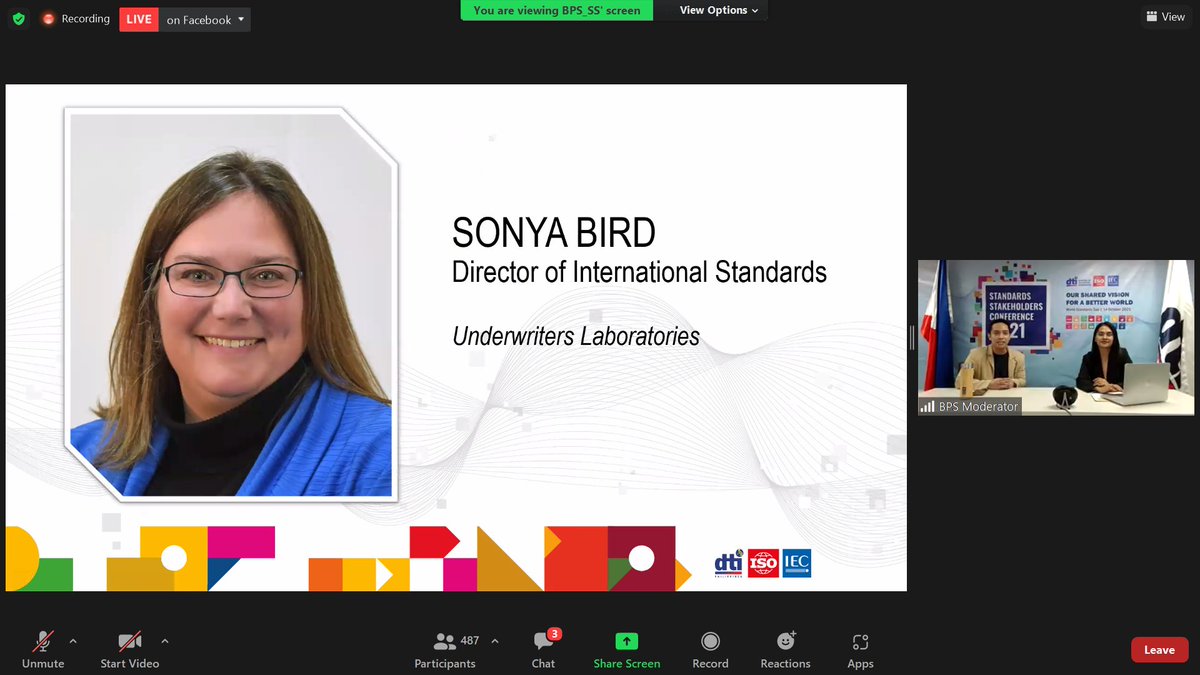
Task: Leave the meeting
Action: 1160,650
